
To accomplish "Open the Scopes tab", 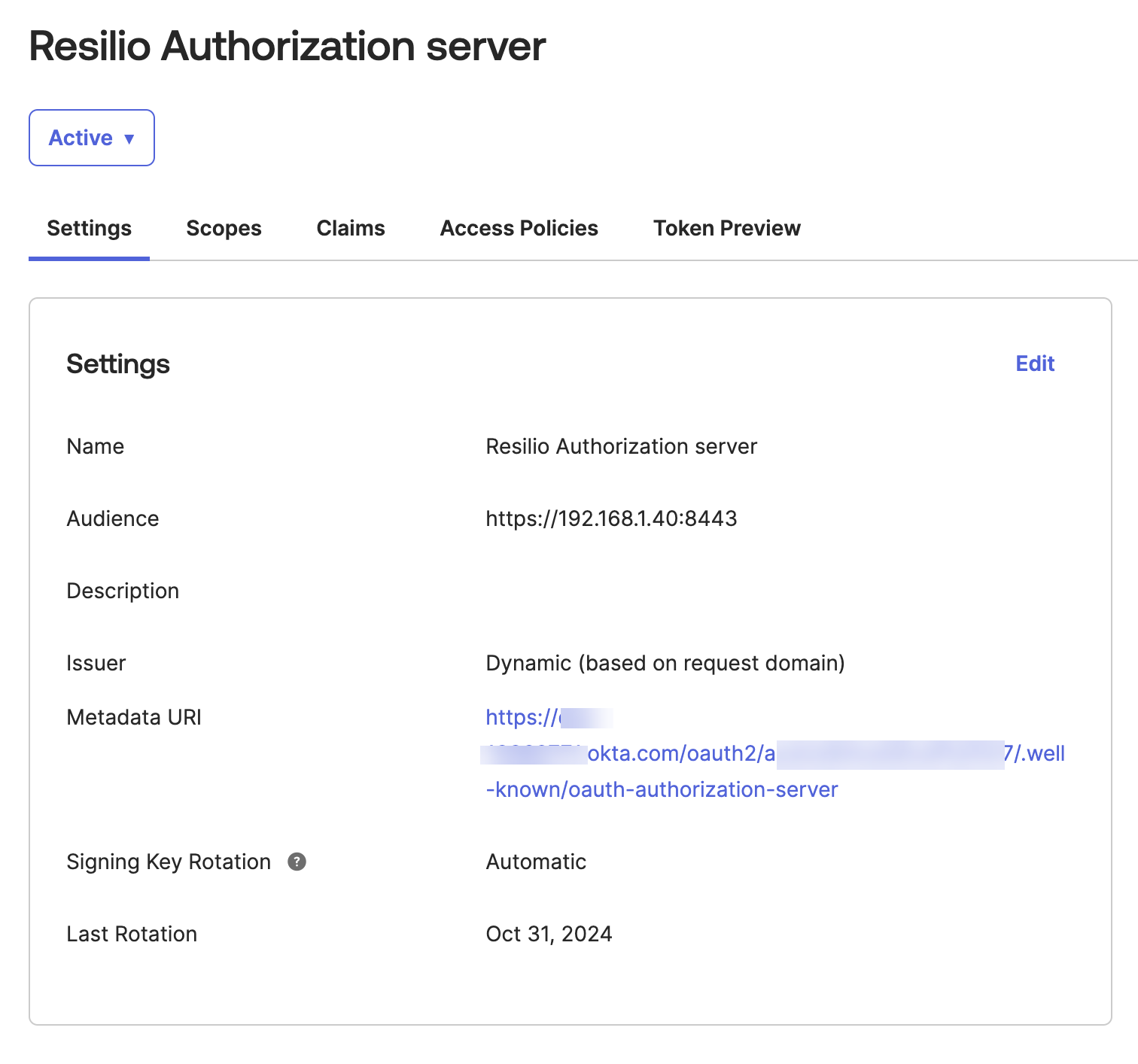I will [x=224, y=228].
